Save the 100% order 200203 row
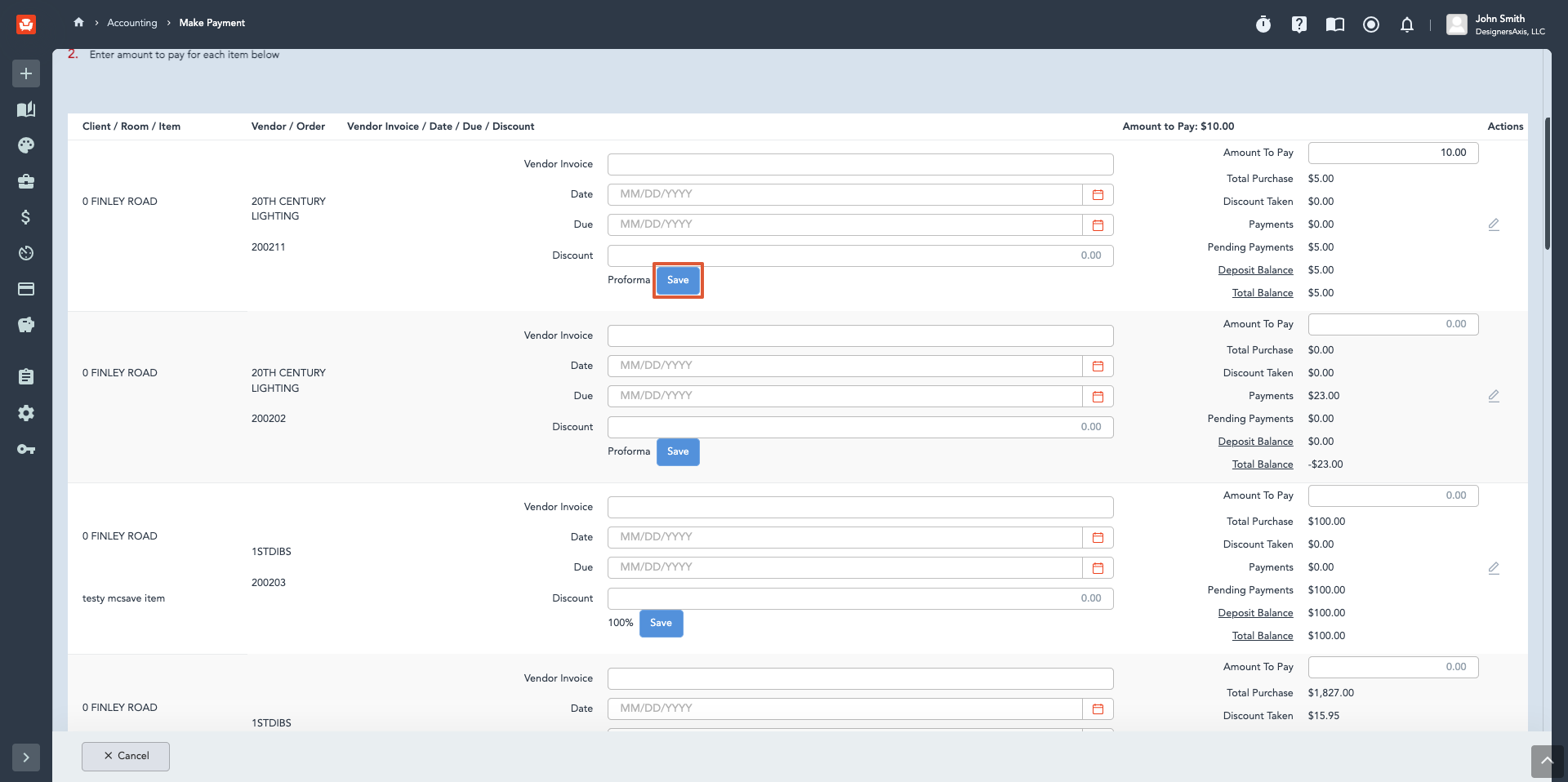Screen dimensions: 1568x782 661,623
